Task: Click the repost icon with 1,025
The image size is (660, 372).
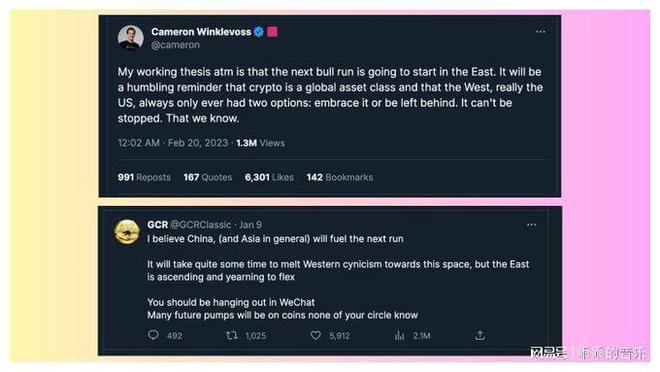Action: click(232, 335)
